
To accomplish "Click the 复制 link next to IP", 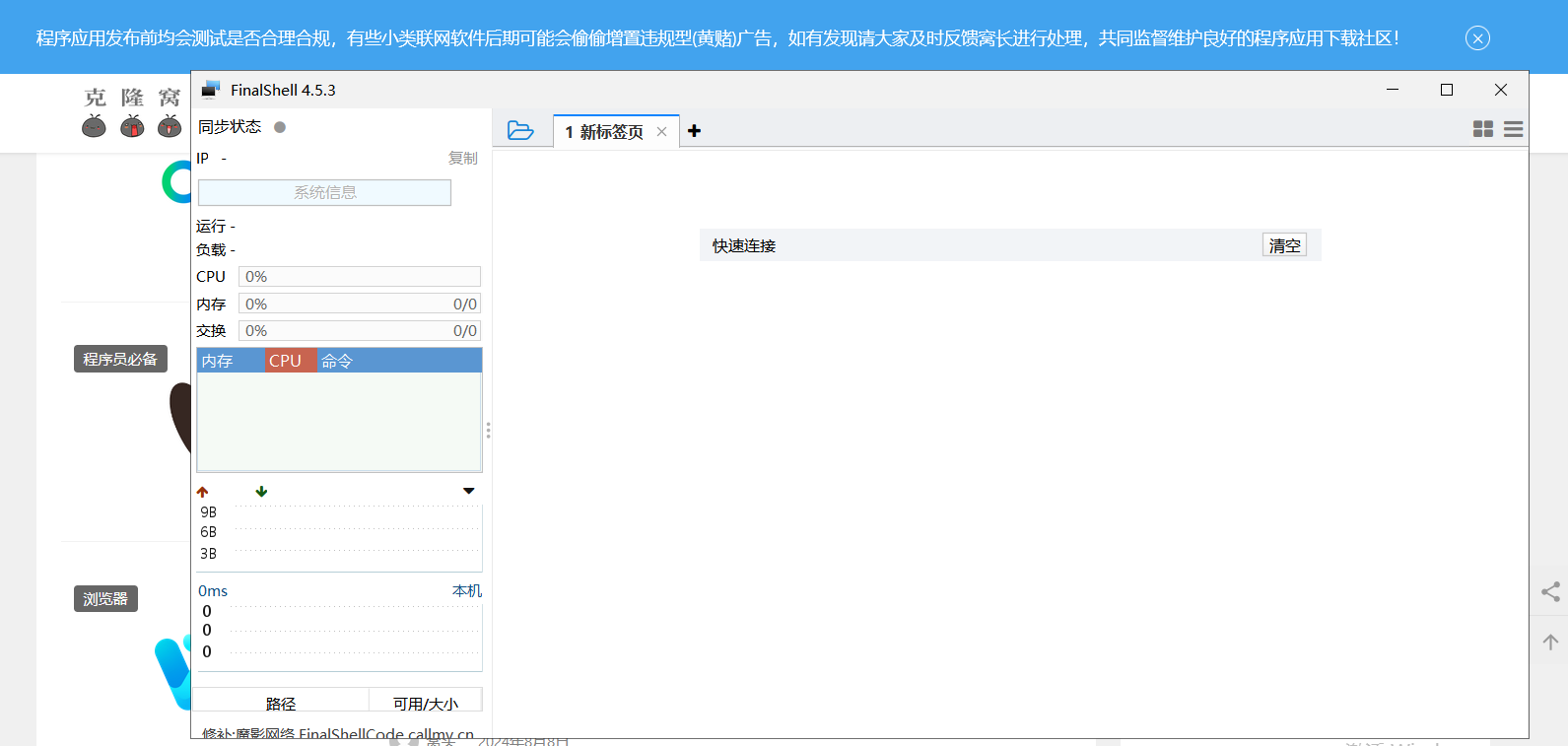I will [x=462, y=158].
